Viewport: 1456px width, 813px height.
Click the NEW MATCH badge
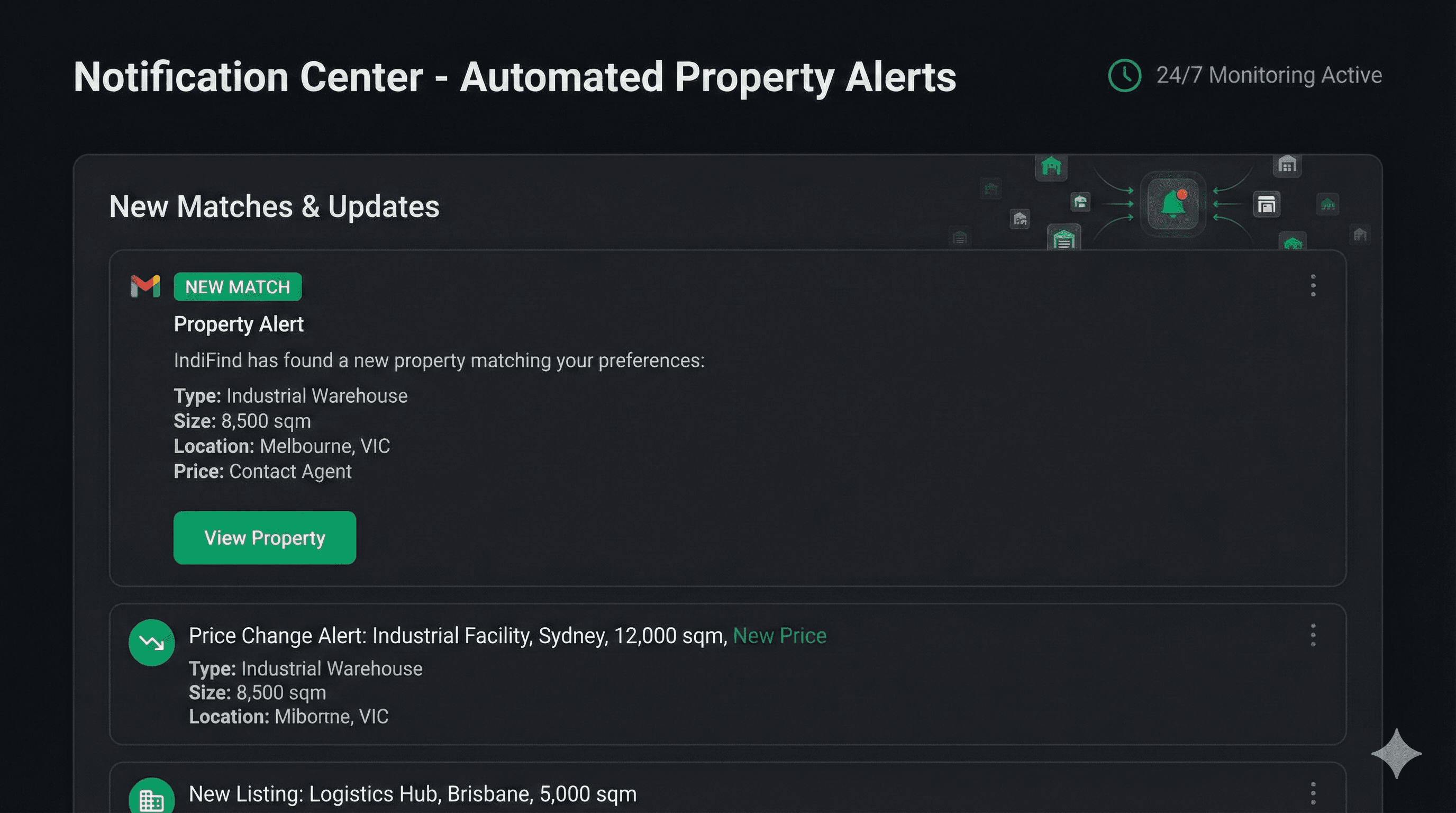point(238,287)
